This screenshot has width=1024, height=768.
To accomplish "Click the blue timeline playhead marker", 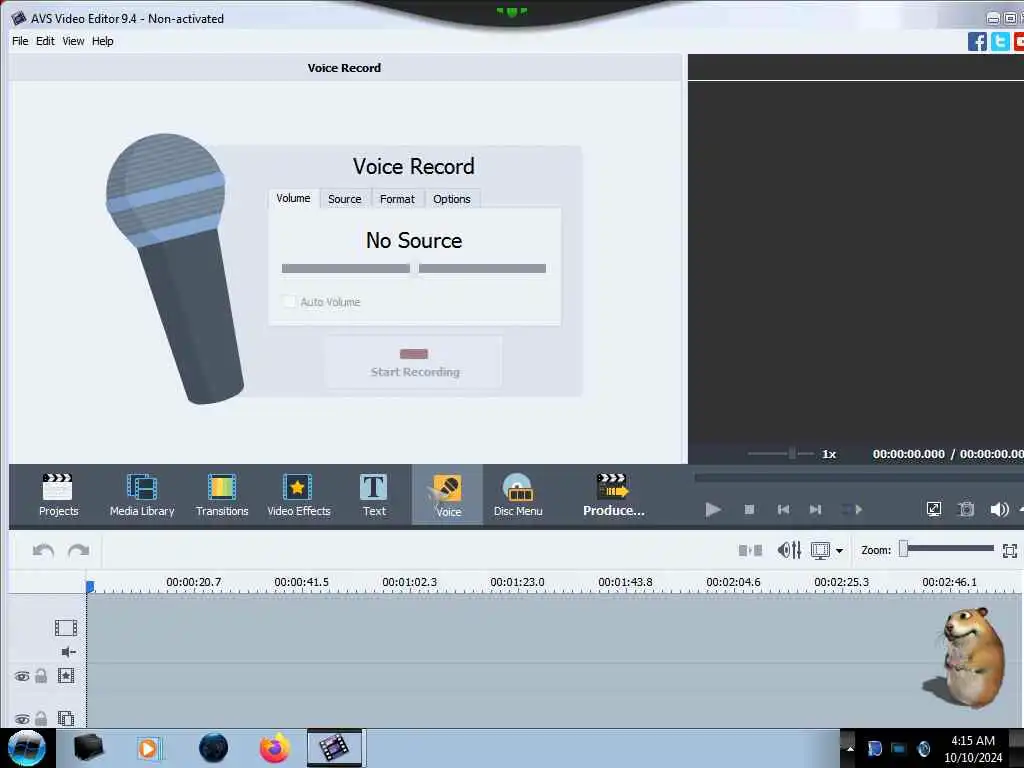I will tap(90, 586).
